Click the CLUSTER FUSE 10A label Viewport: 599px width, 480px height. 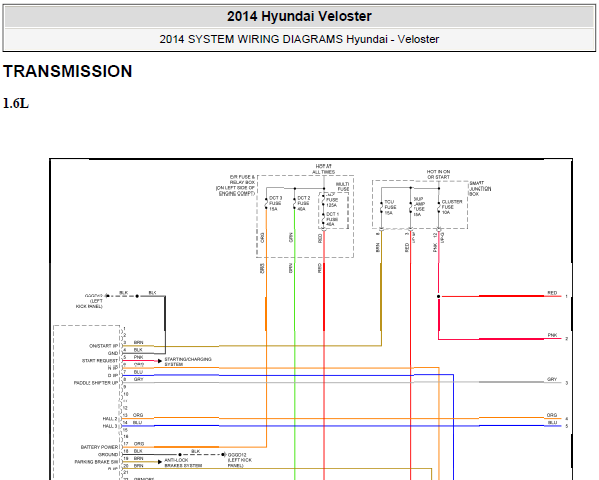click(452, 207)
